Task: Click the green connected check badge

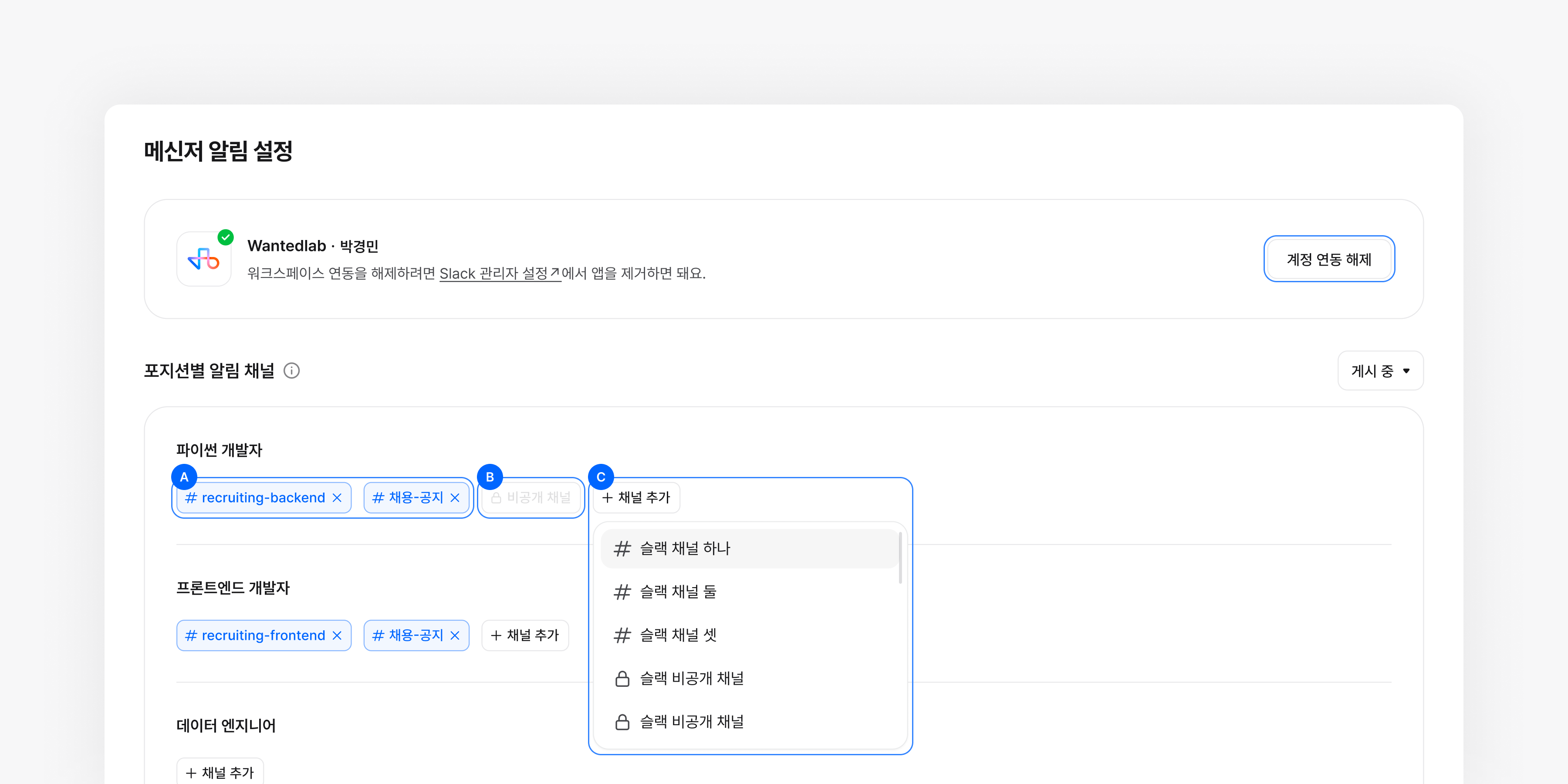Action: click(x=226, y=237)
